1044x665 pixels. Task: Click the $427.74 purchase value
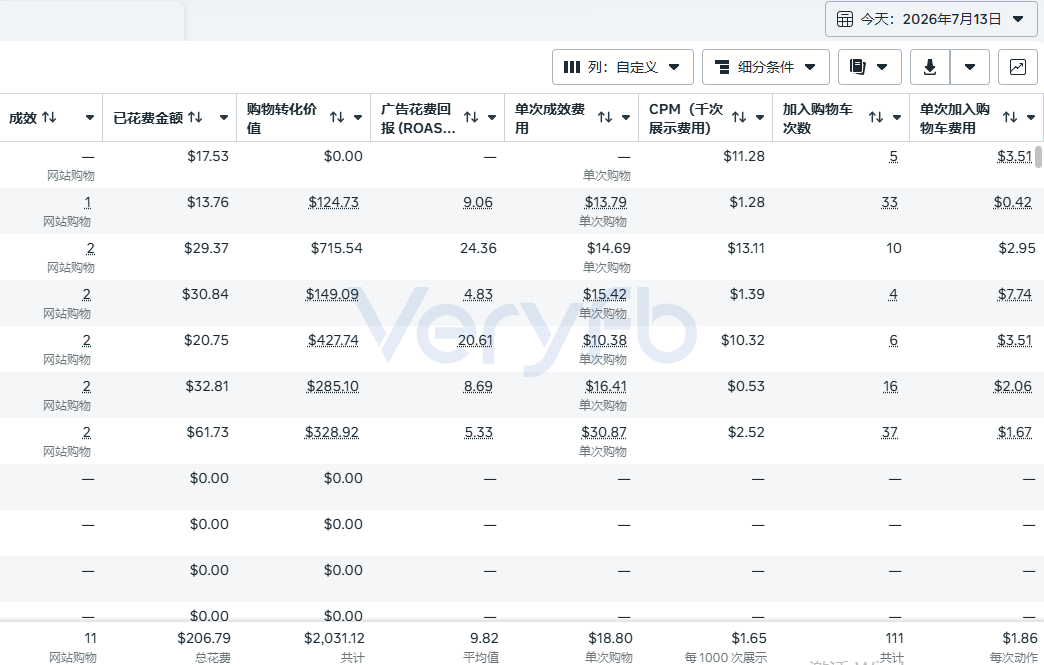[333, 340]
